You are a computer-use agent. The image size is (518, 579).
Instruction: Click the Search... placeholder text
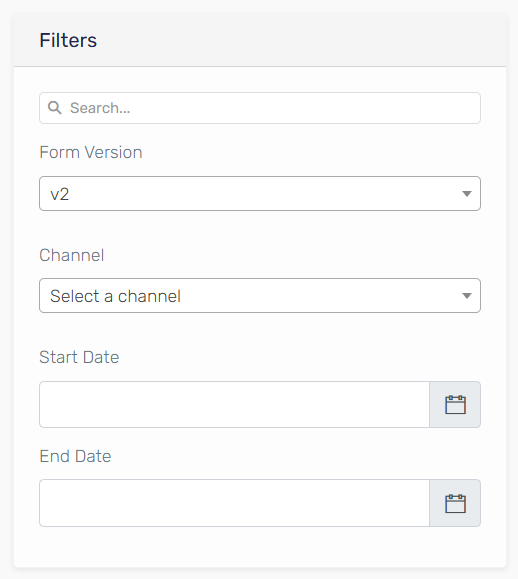coord(100,108)
